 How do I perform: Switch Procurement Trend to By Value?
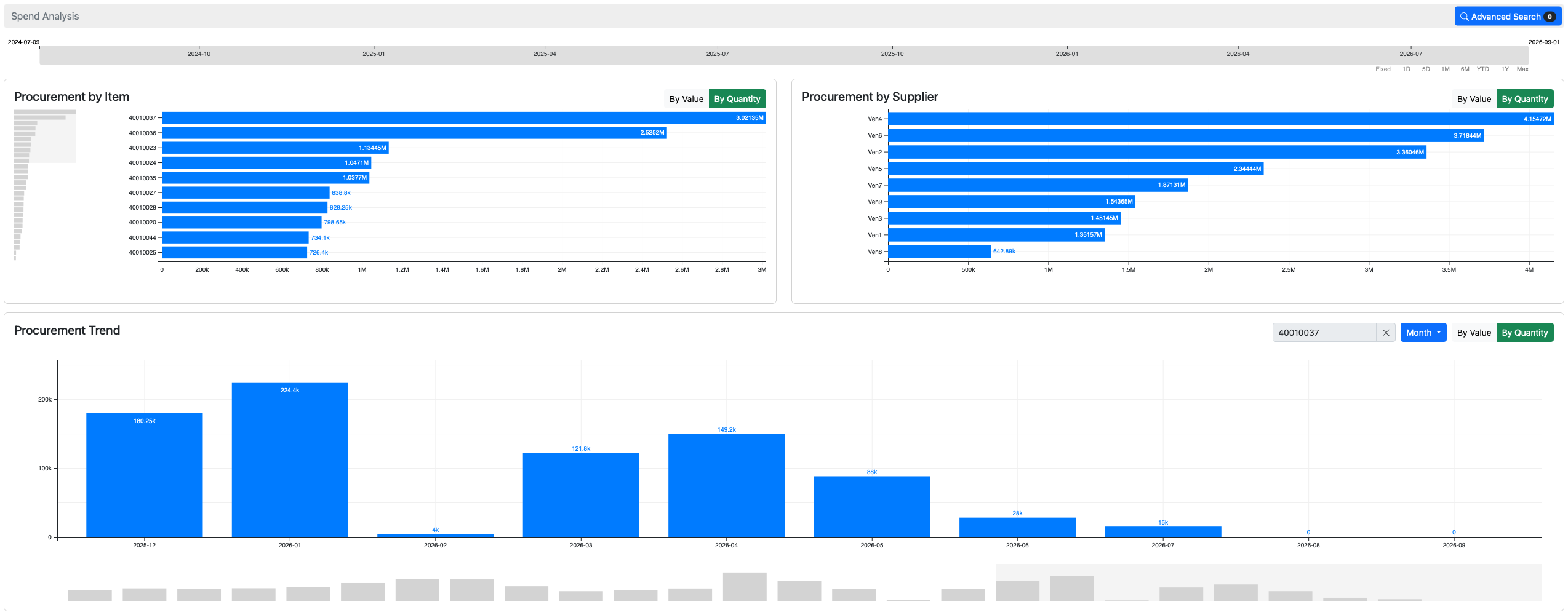click(x=1474, y=333)
